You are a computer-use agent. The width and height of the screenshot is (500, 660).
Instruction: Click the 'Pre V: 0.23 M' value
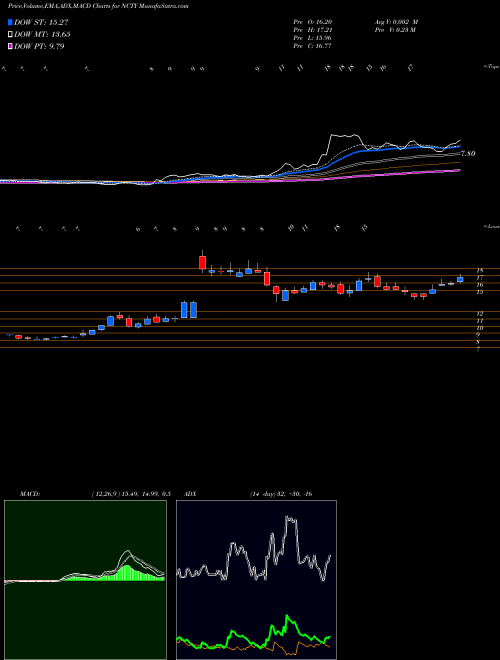395,30
